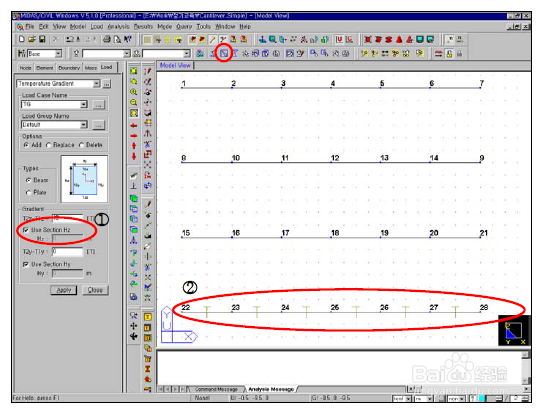This screenshot has height=410, width=538.
Task: Open the Load Group Name Default dropdown
Action: tap(83, 125)
